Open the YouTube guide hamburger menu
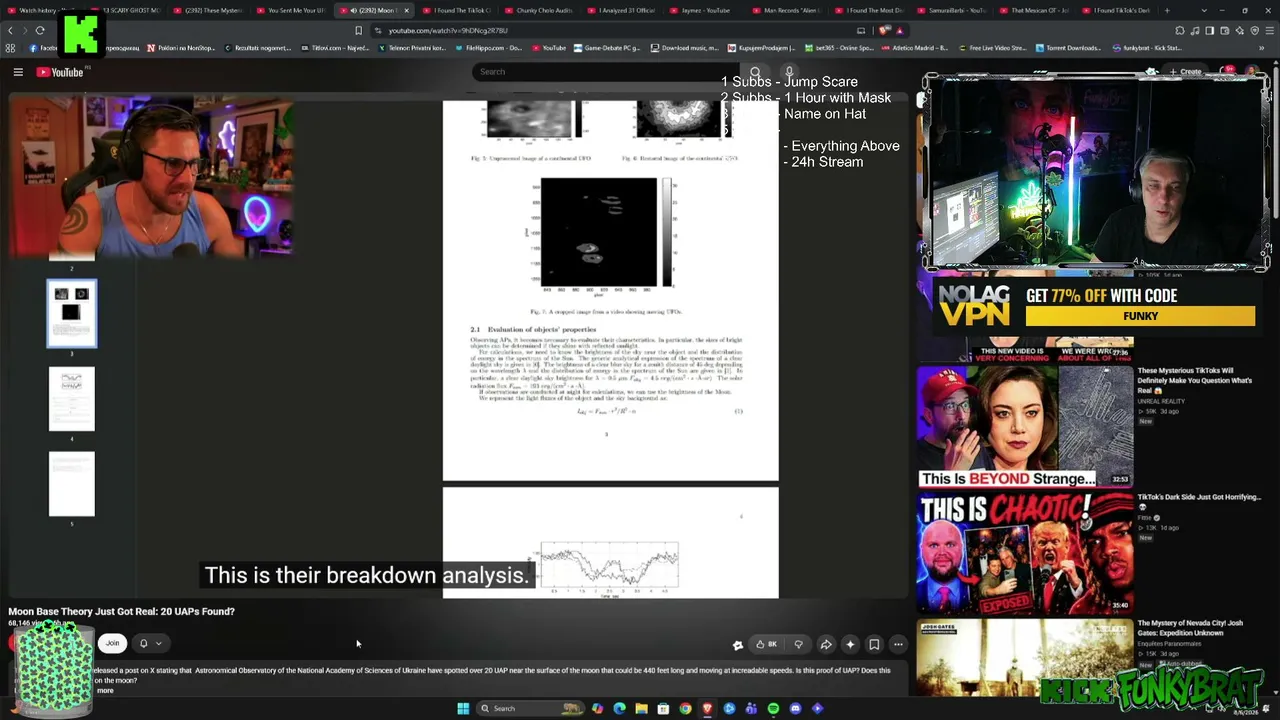Image resolution: width=1280 pixels, height=720 pixels. [x=18, y=72]
